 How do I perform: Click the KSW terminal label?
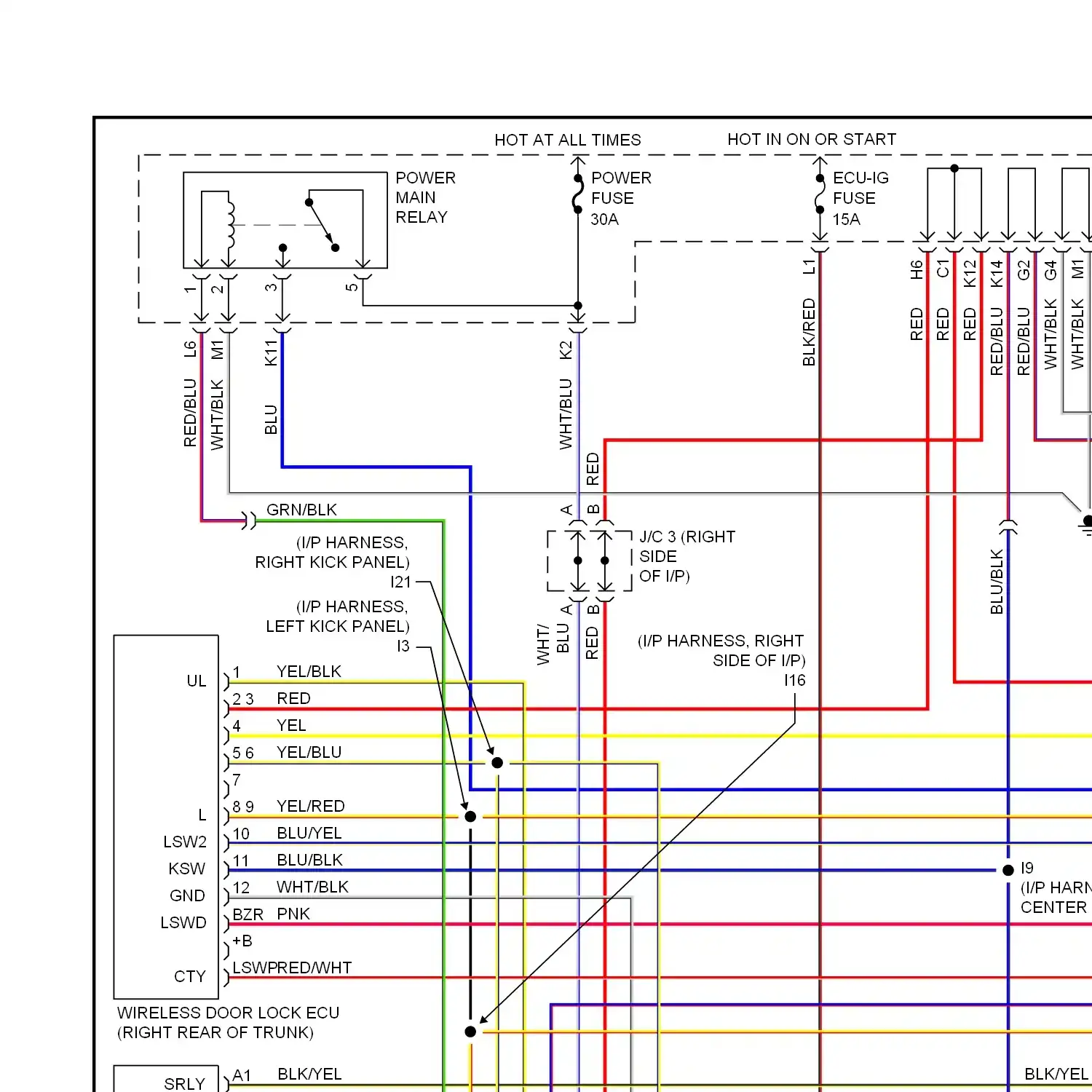point(187,869)
